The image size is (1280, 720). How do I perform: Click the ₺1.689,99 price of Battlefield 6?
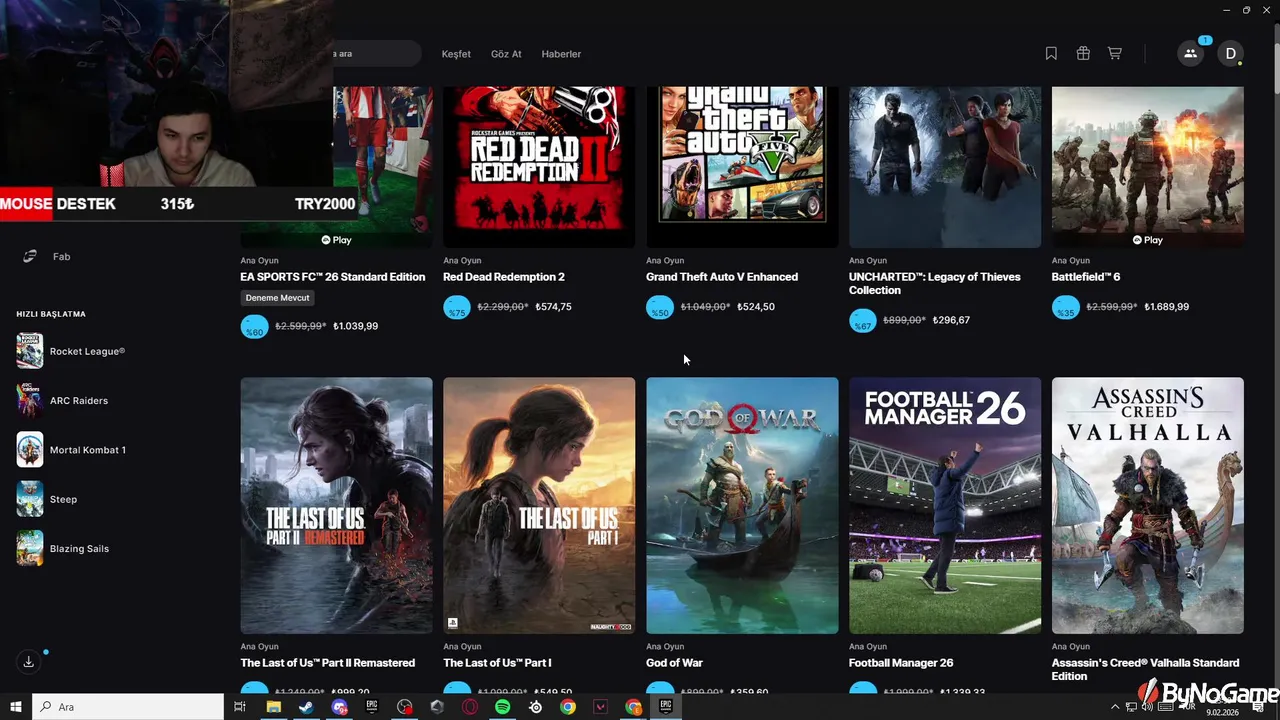1166,307
